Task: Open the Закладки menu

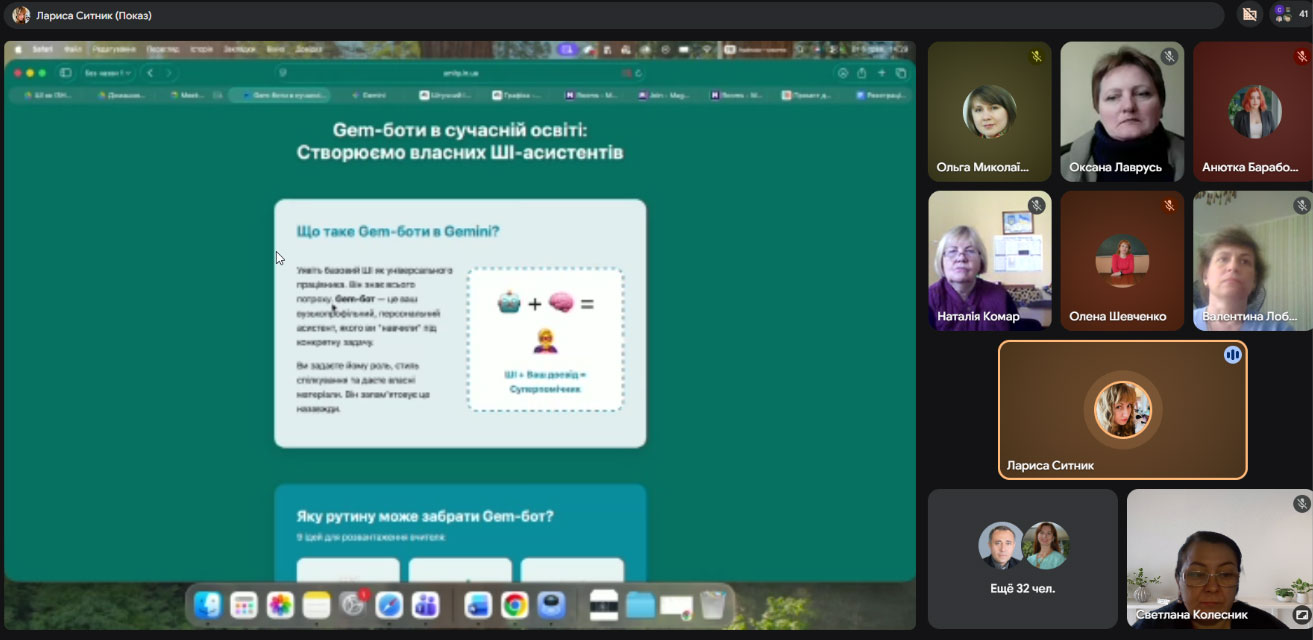Action: click(240, 48)
